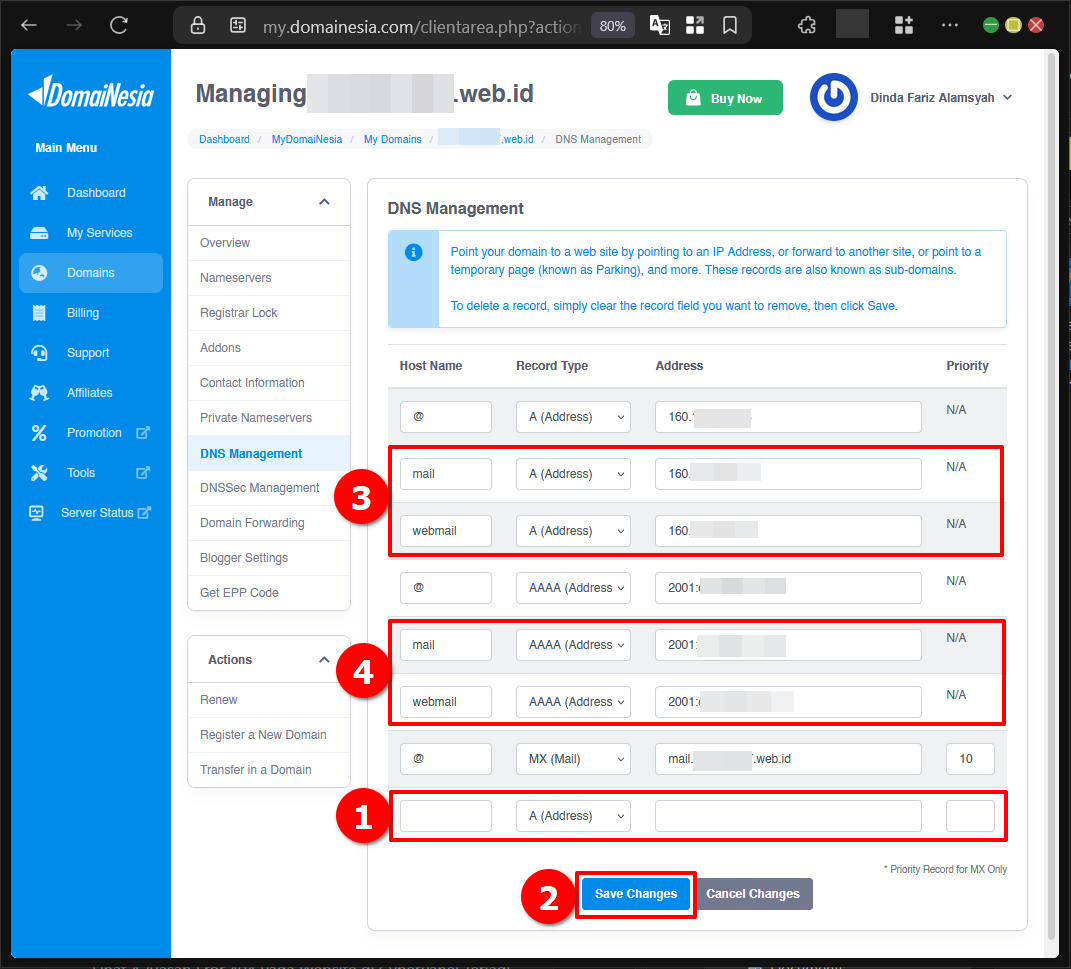Click the empty Host Name field in new record row
This screenshot has width=1071, height=969.
[x=445, y=815]
